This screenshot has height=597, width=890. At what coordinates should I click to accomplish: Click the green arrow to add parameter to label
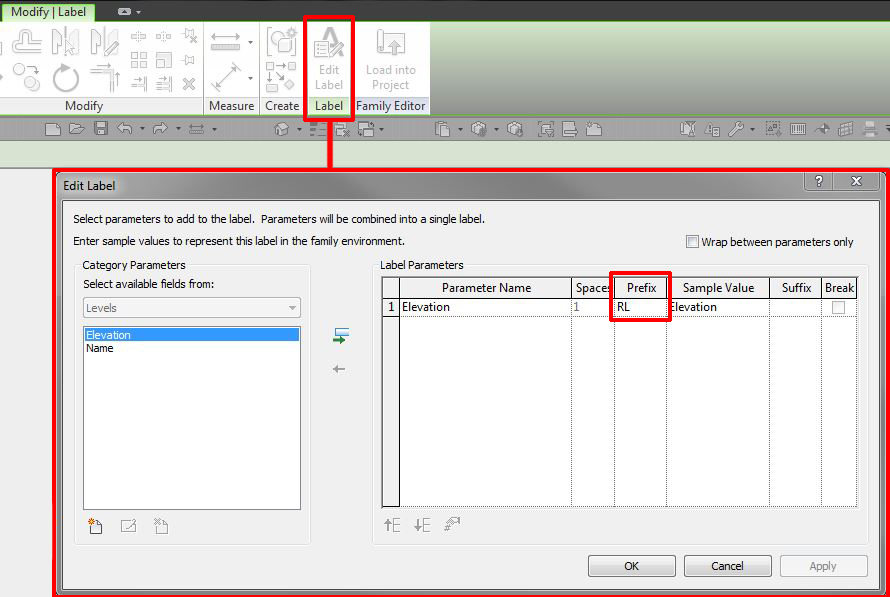pyautogui.click(x=338, y=335)
